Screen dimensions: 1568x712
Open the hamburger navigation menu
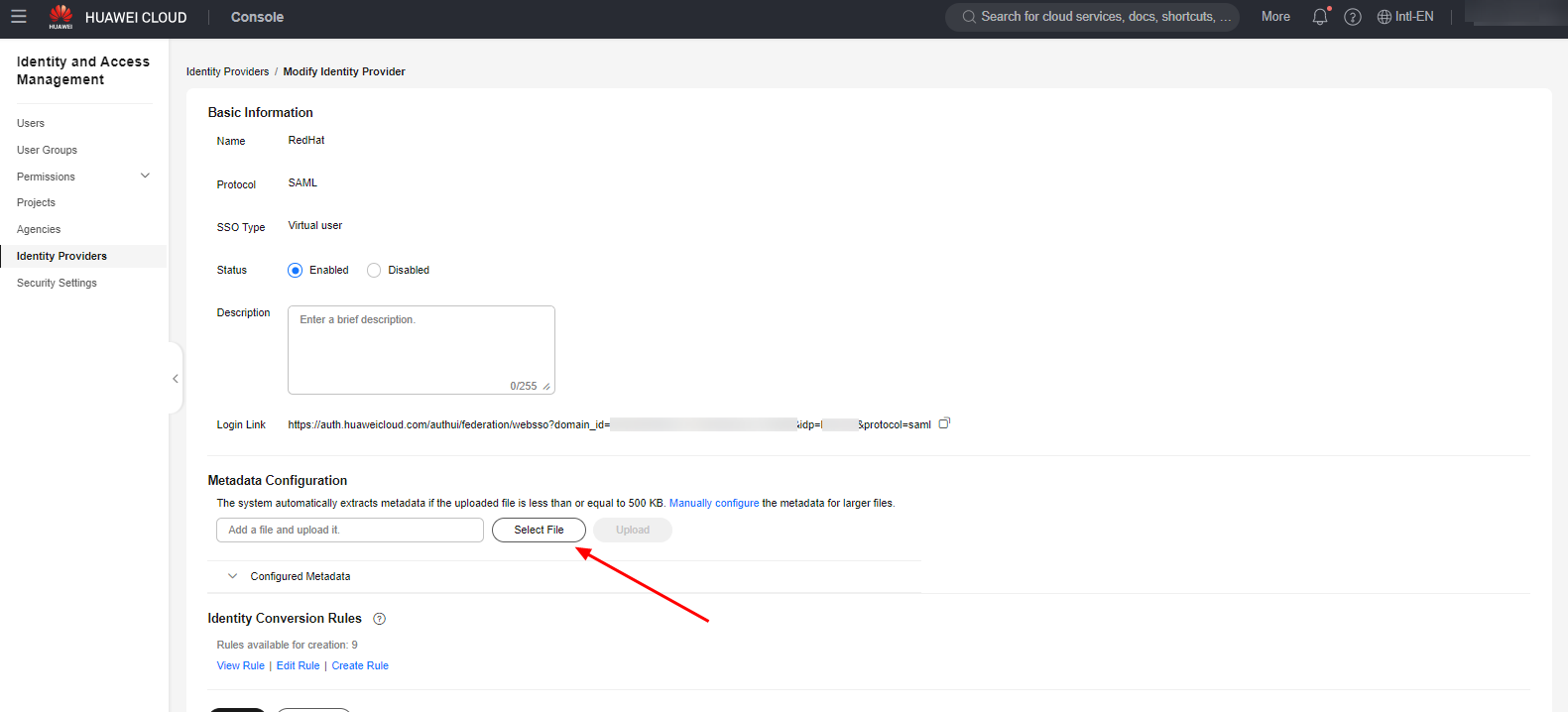19,17
